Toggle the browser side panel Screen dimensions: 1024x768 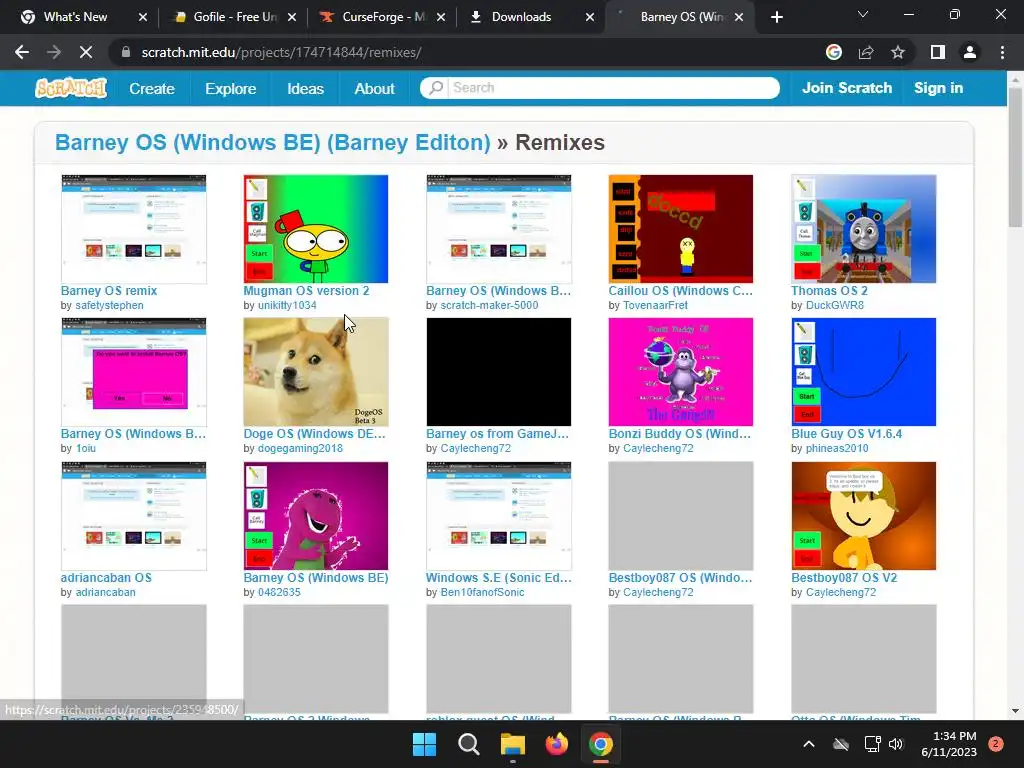[x=938, y=52]
